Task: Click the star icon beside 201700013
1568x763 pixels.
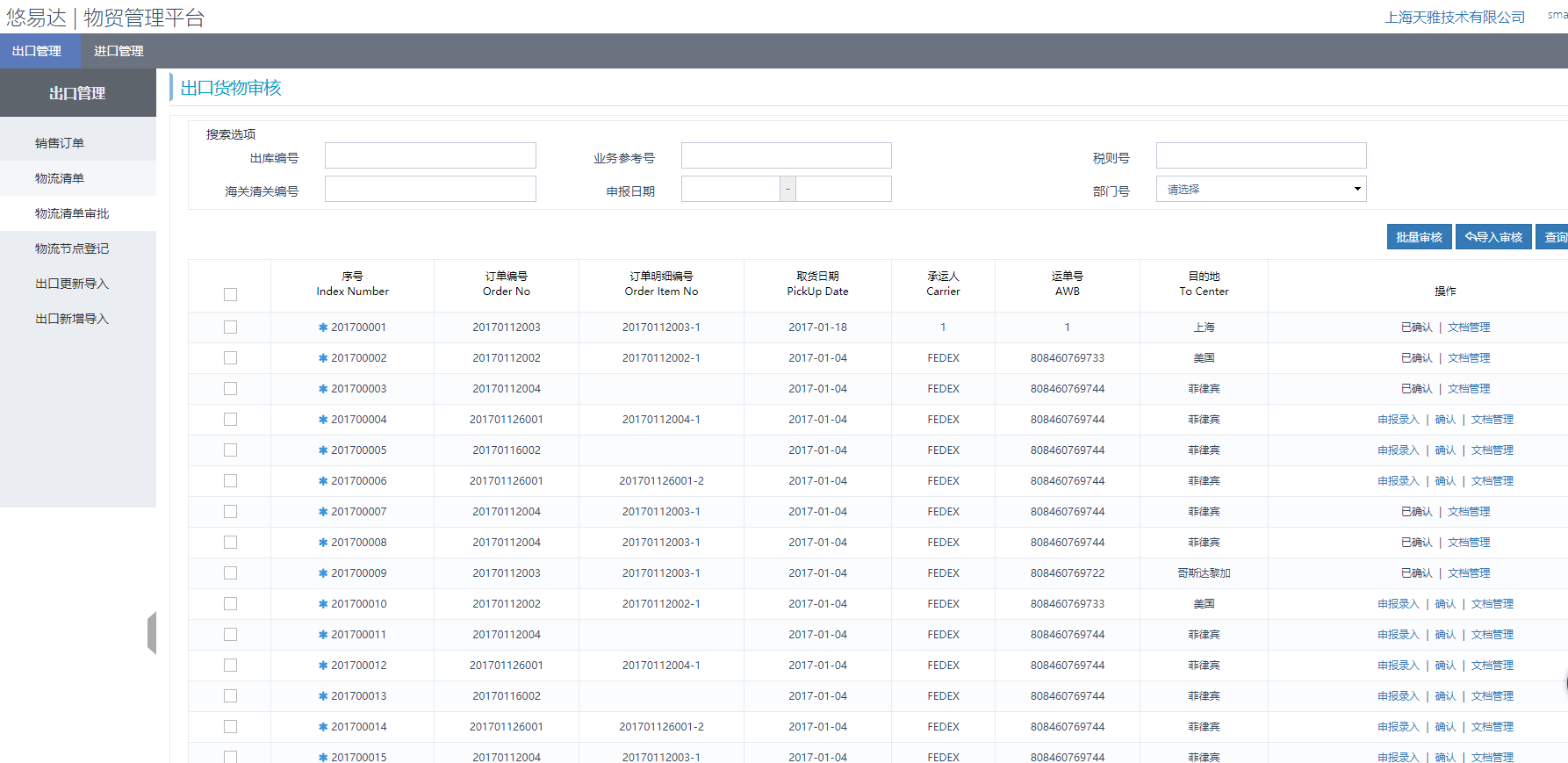Action: (x=323, y=696)
